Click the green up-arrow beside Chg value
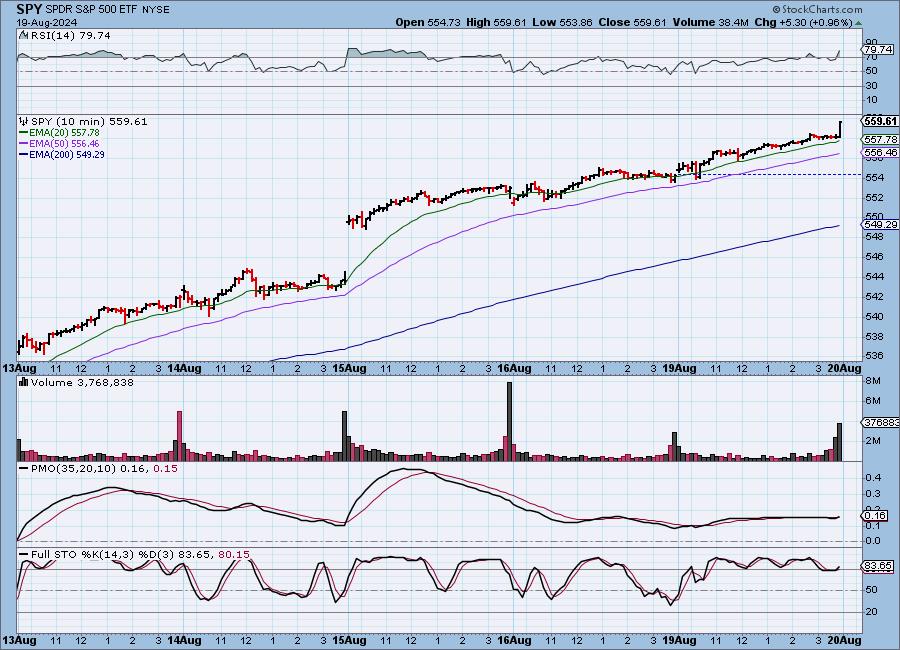Image resolution: width=900 pixels, height=650 pixels. [x=858, y=23]
